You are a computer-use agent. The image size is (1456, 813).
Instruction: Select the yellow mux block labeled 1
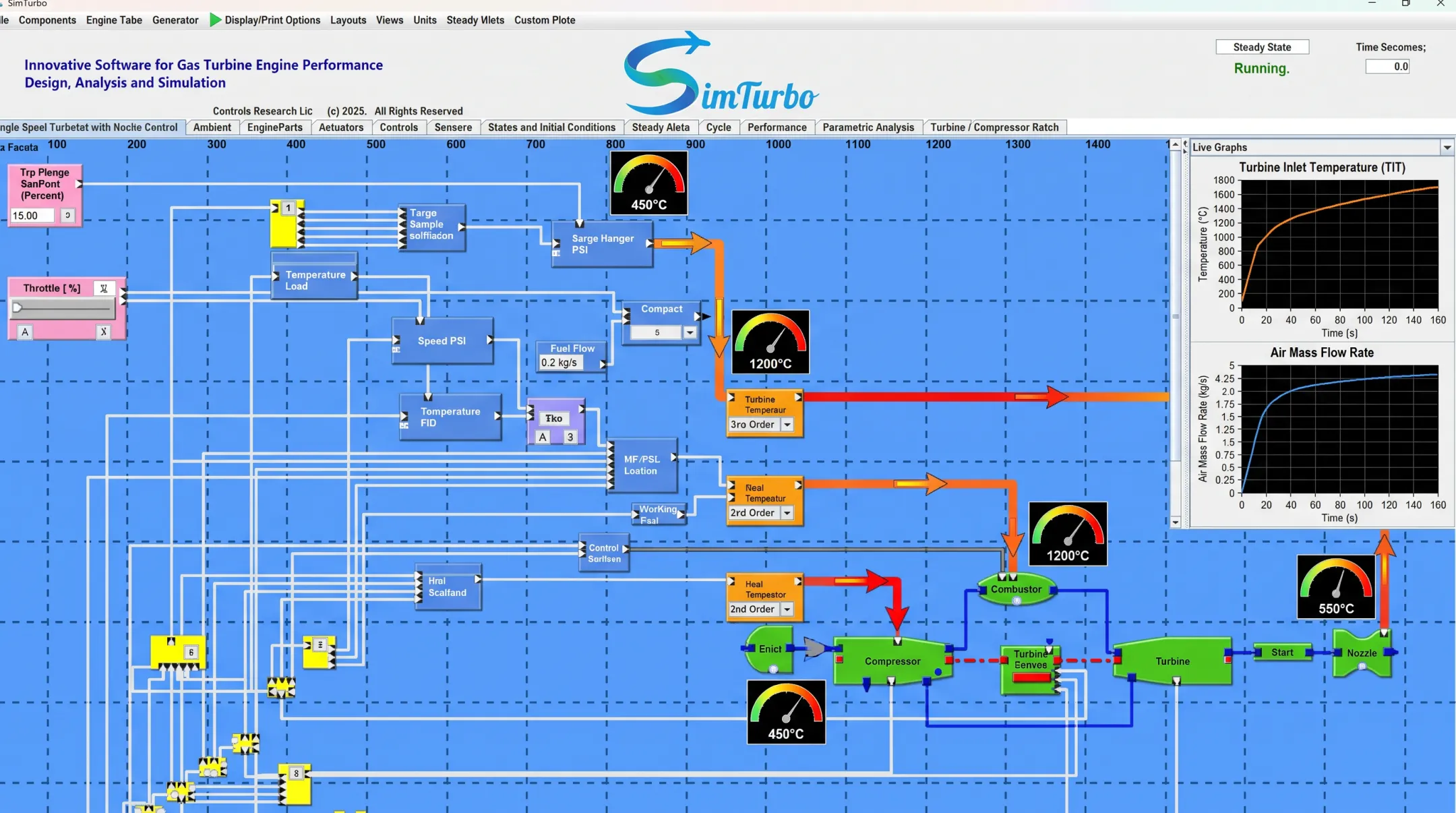point(287,223)
